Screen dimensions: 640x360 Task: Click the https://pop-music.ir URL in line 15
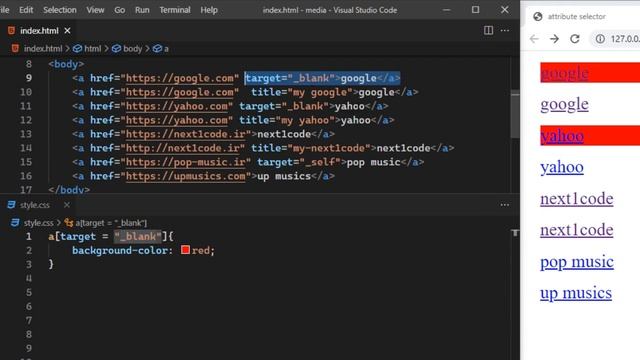click(186, 162)
